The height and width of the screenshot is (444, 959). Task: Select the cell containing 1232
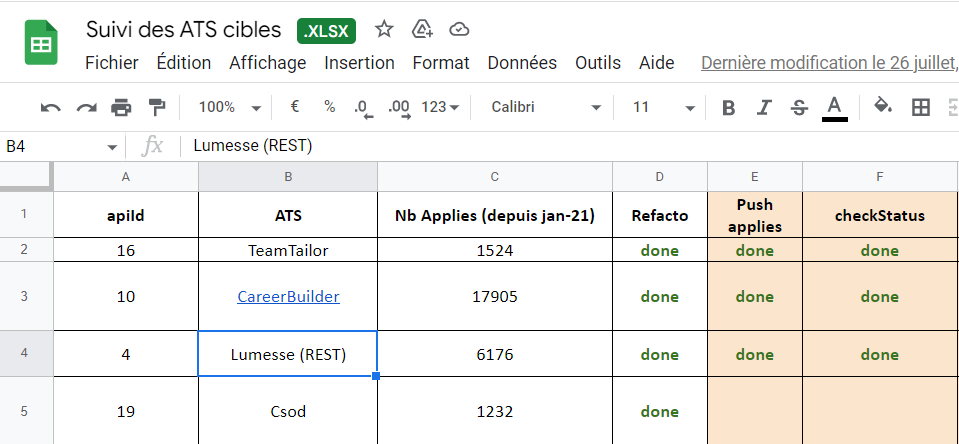click(x=495, y=411)
